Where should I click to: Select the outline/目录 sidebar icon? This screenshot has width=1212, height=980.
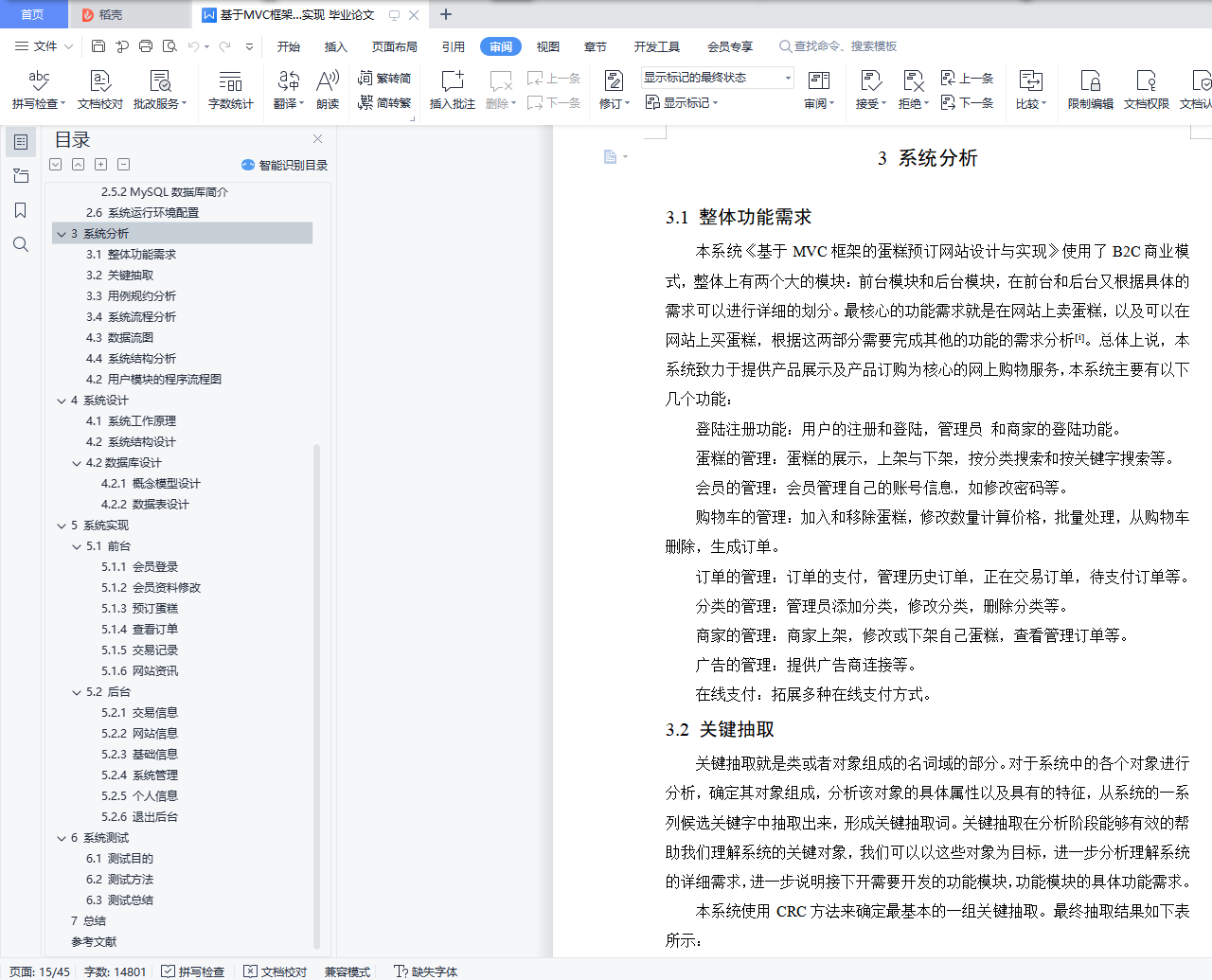[x=21, y=142]
